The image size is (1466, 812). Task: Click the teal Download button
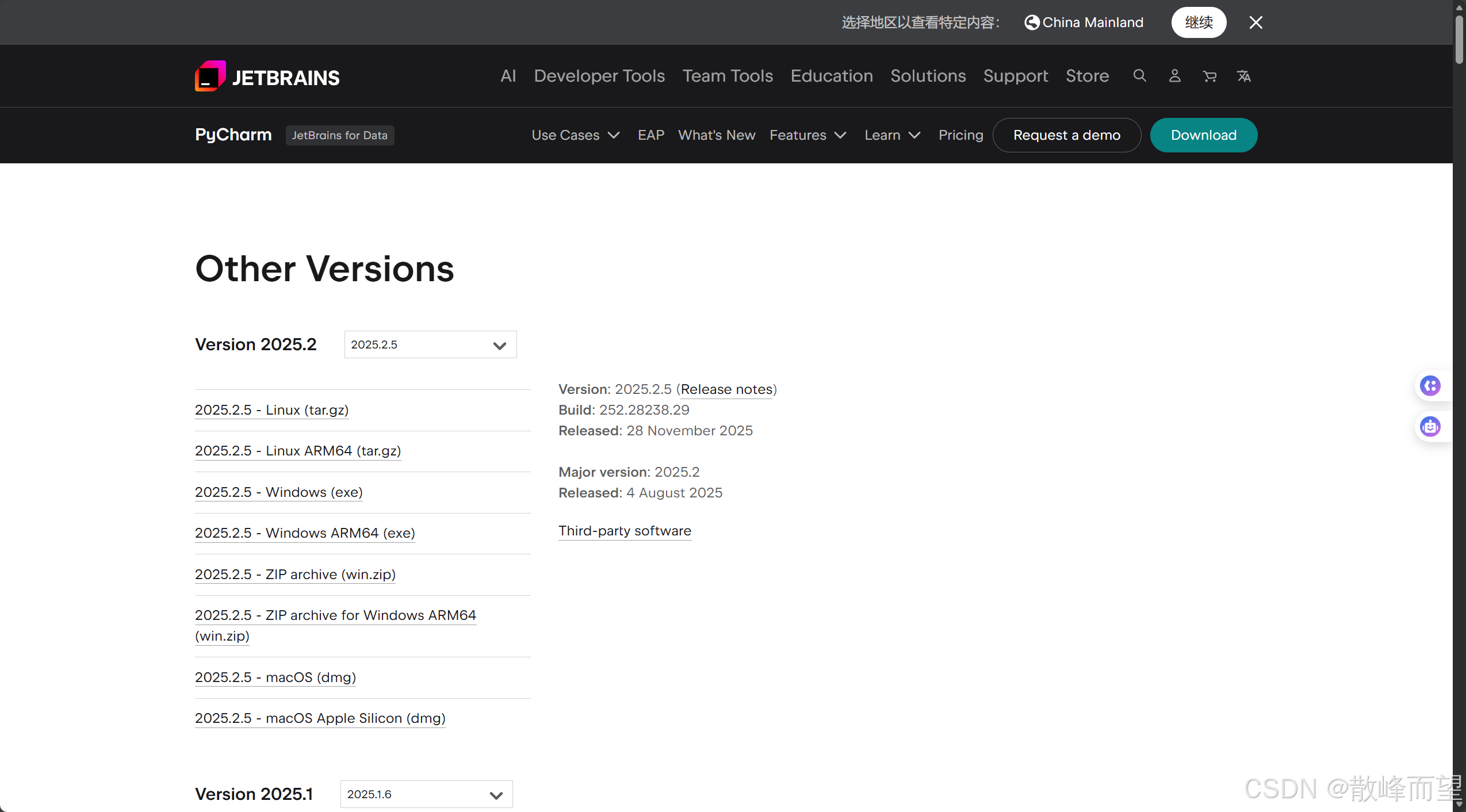pyautogui.click(x=1203, y=135)
